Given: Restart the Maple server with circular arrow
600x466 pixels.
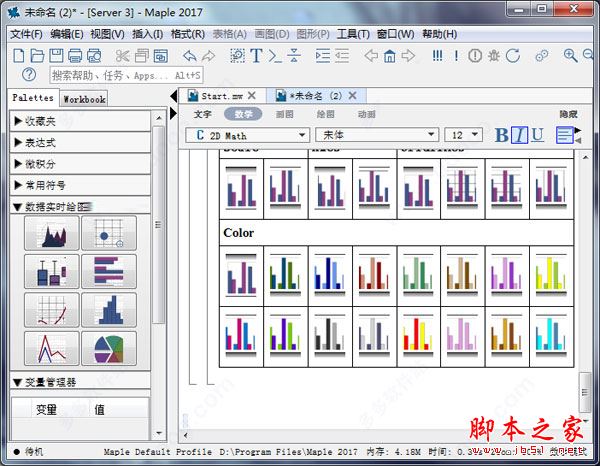Looking at the screenshot, I should click(513, 56).
